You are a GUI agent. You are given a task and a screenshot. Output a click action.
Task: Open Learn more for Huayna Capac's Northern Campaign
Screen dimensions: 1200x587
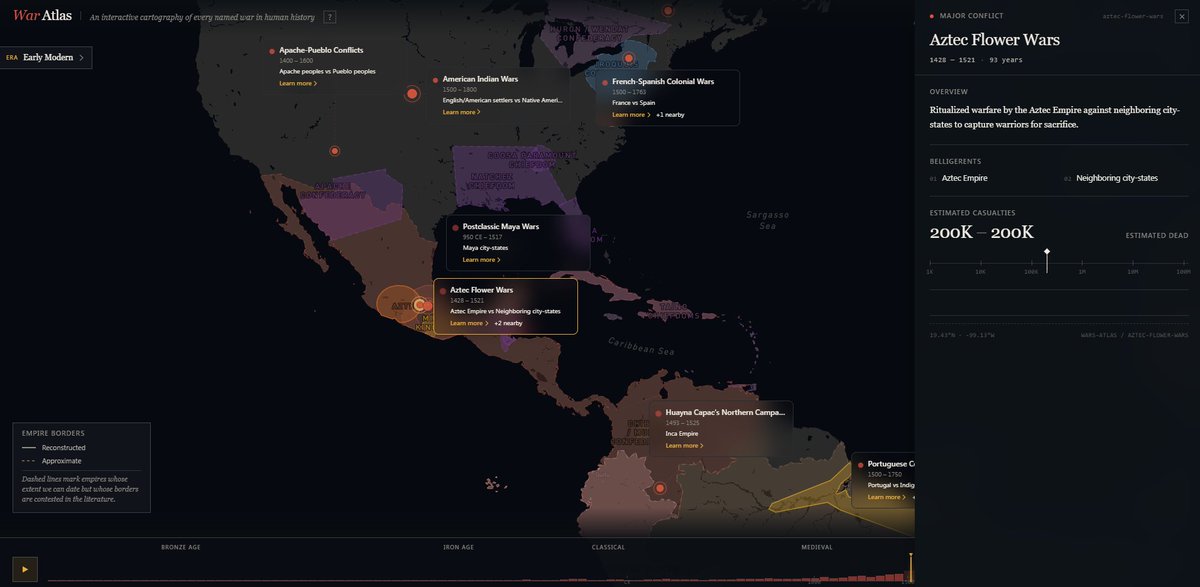pyautogui.click(x=684, y=446)
